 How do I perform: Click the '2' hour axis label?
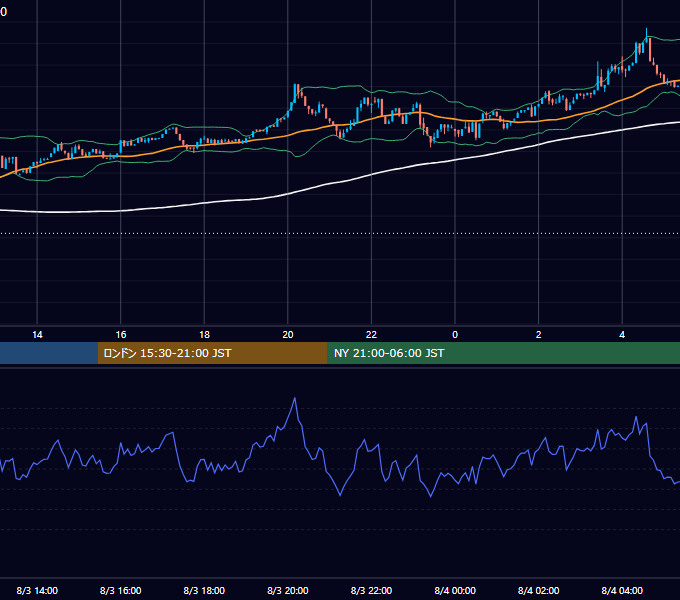(539, 335)
